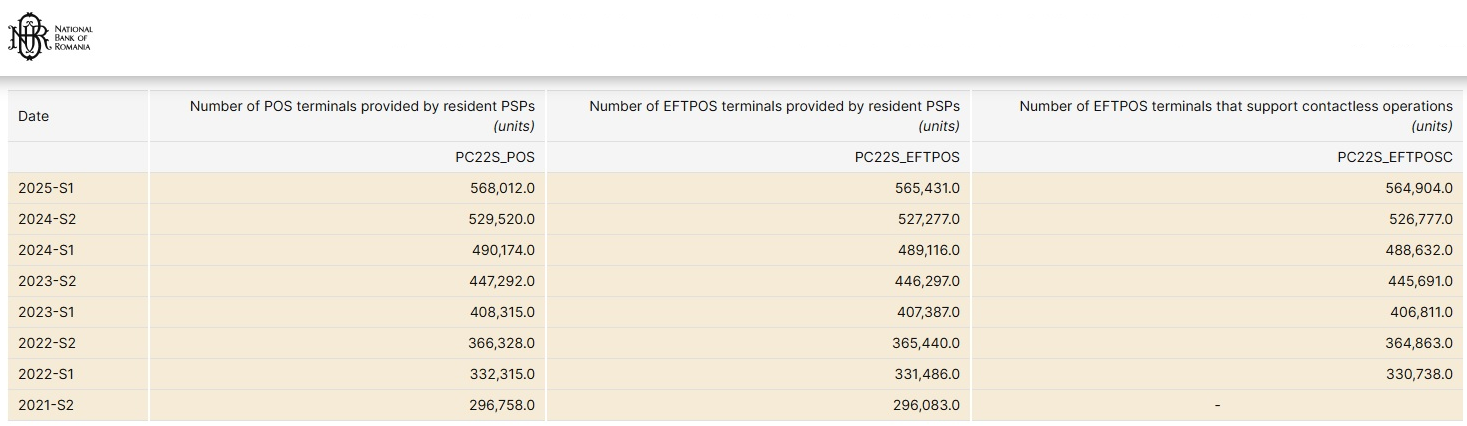Click the 2022-S2 date cell
Image resolution: width=1467 pixels, height=426 pixels.
pos(47,343)
